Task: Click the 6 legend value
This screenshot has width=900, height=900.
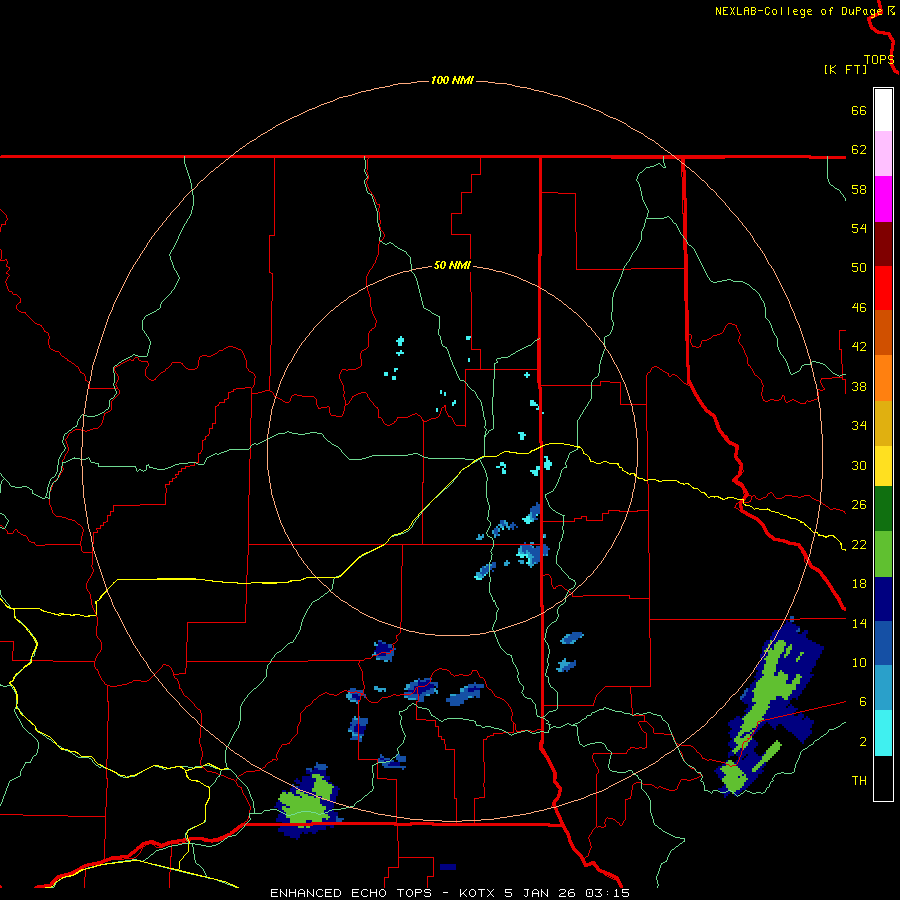Action: tap(863, 702)
